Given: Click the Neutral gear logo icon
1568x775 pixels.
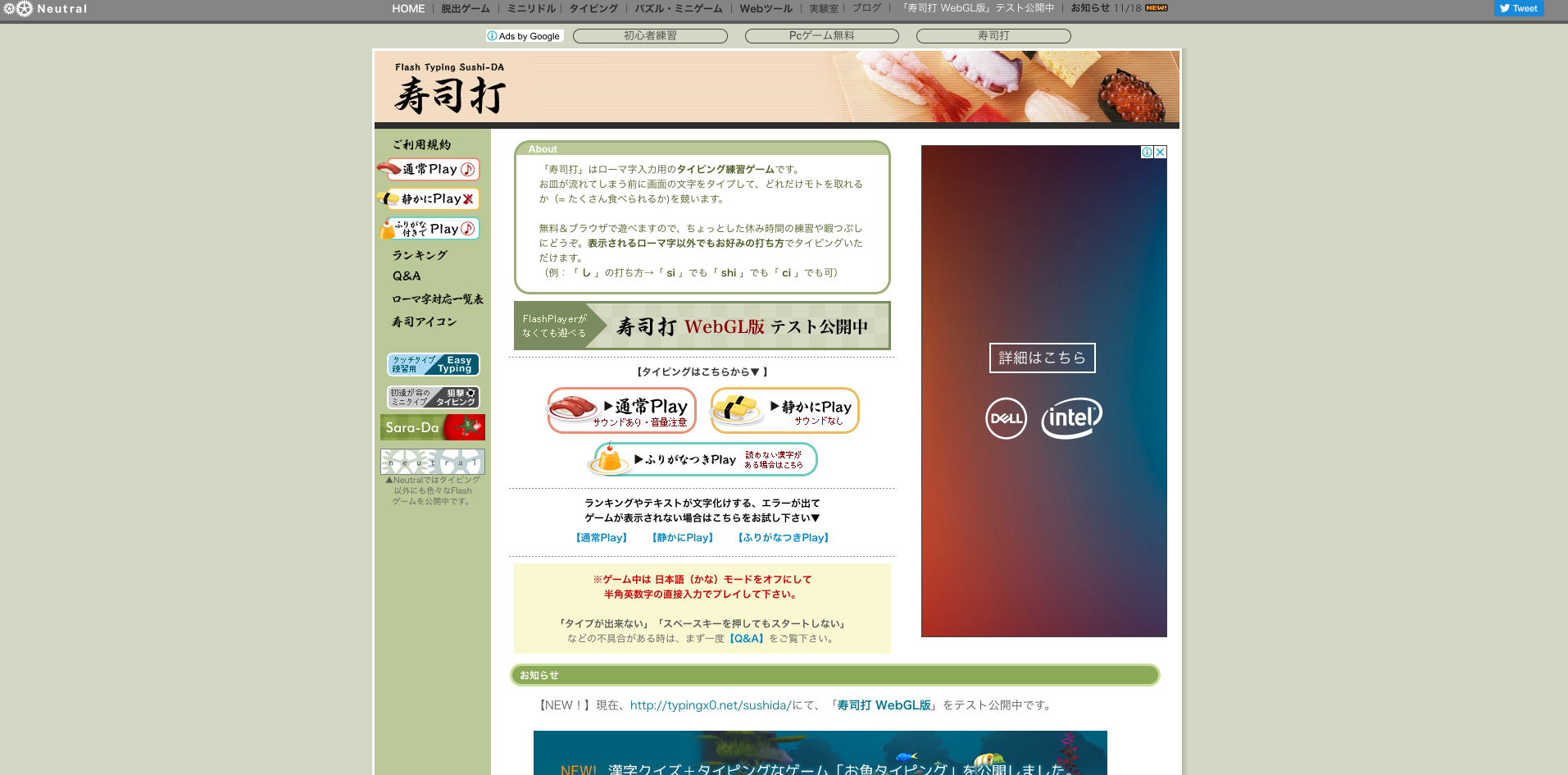Looking at the screenshot, I should coord(18,9).
